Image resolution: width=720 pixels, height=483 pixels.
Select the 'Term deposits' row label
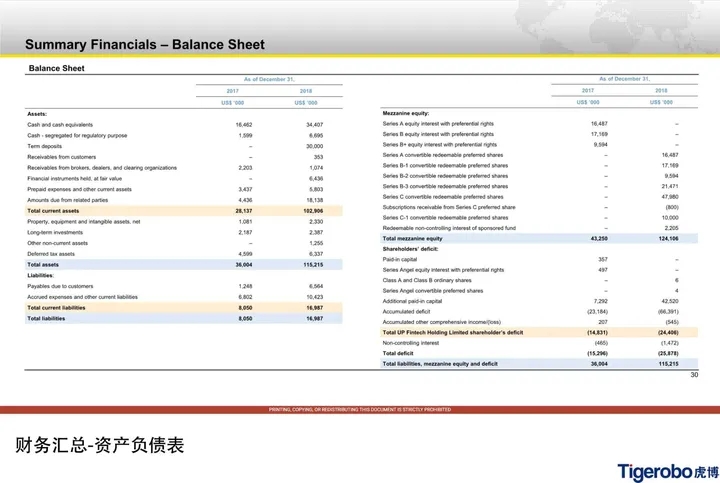(x=45, y=146)
